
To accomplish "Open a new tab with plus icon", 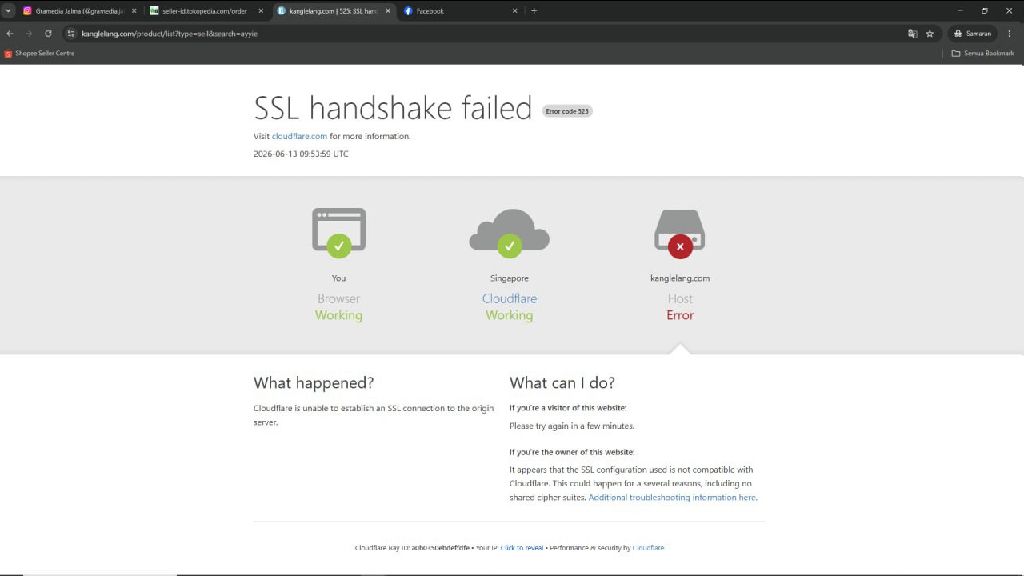I will (x=534, y=11).
